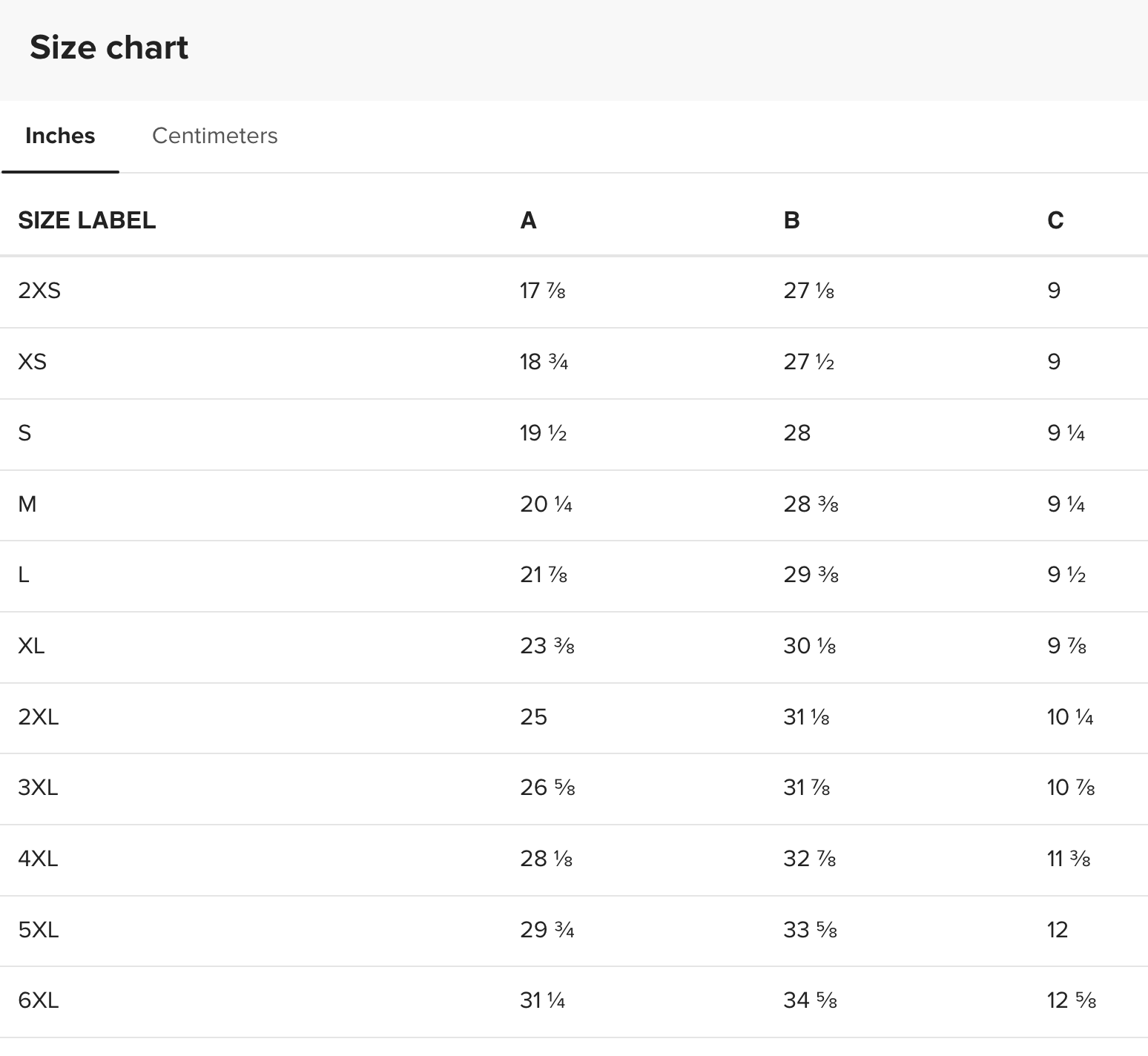The image size is (1148, 1056).
Task: Click the SIZE LABEL column header
Action: point(87,220)
